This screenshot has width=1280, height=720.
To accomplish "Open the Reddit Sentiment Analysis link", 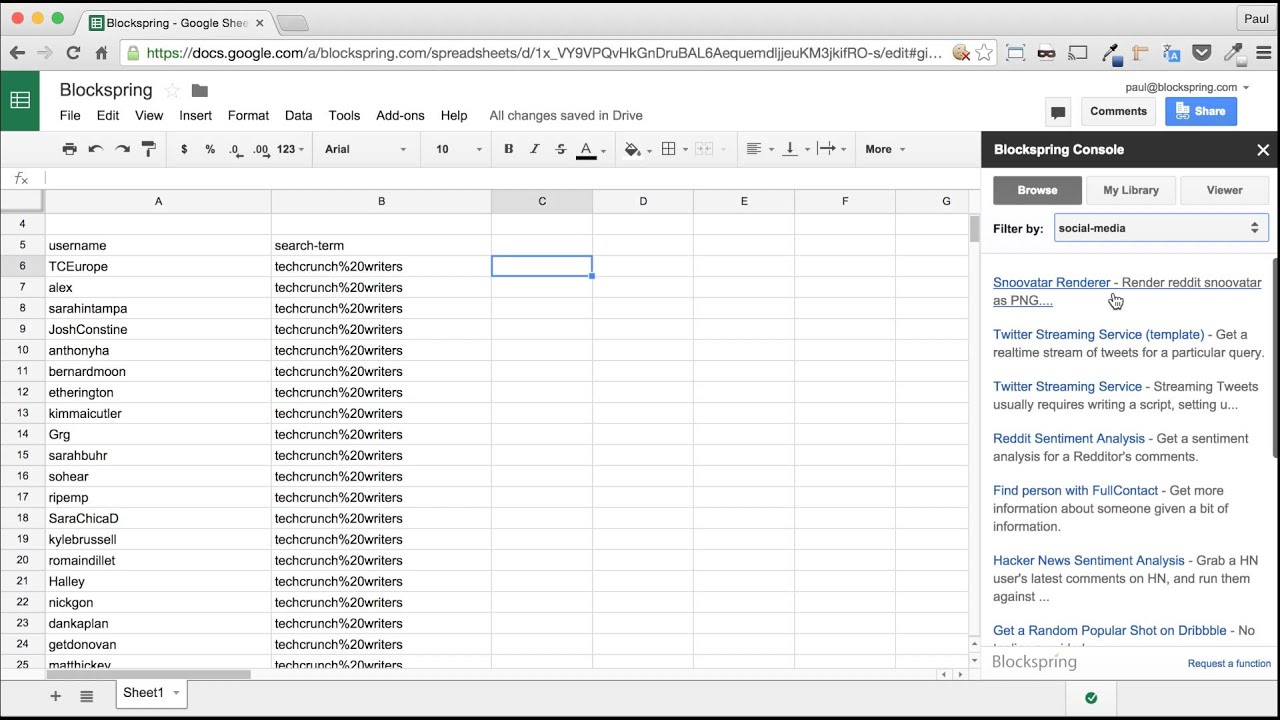I will click(1068, 438).
